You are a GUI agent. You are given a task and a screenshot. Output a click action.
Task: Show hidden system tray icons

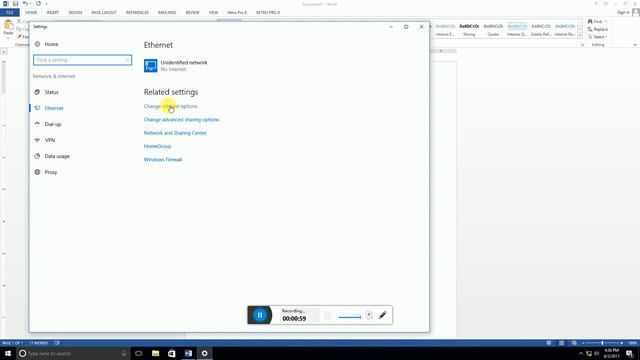pyautogui.click(x=581, y=353)
